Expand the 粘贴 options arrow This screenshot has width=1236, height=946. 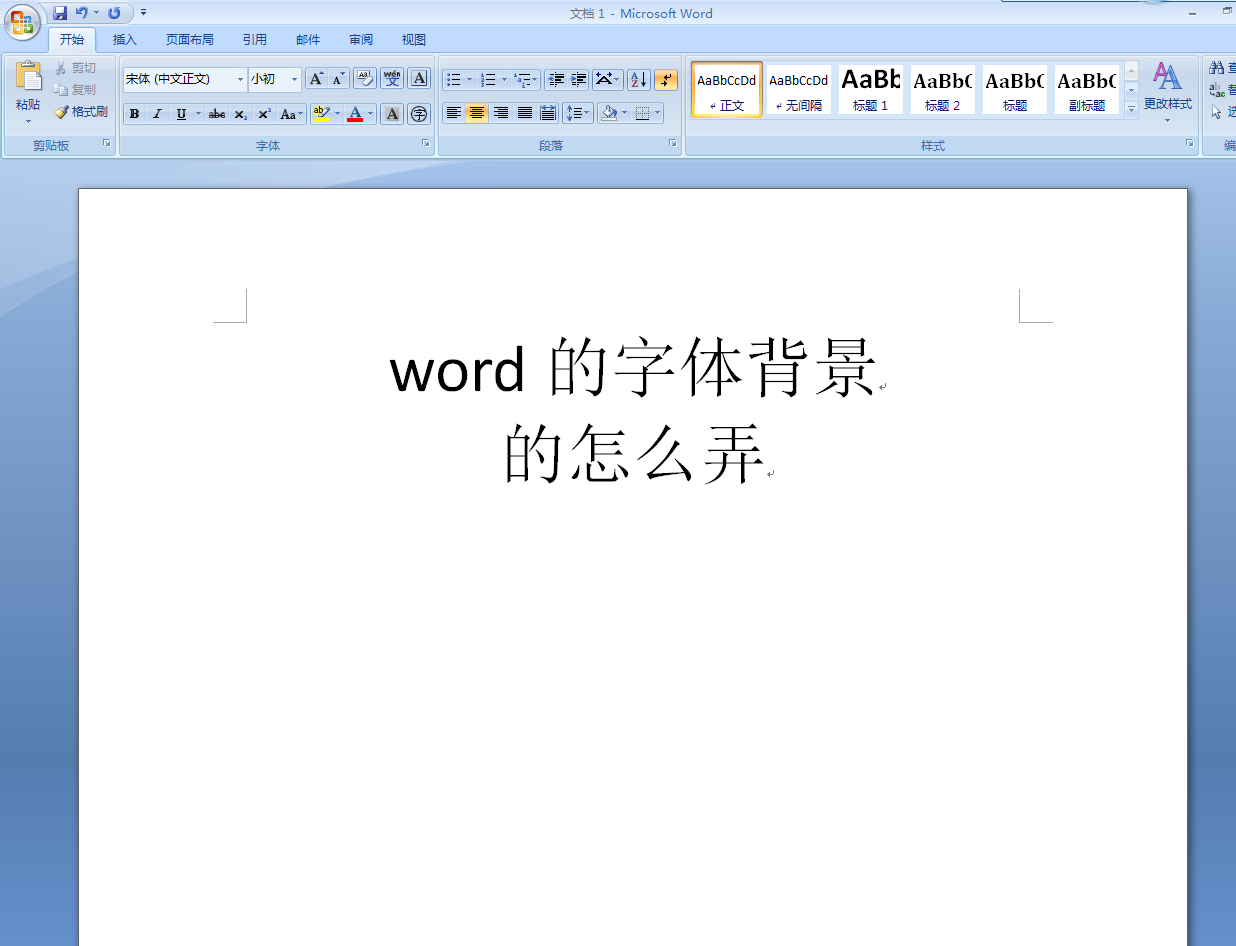coord(28,121)
